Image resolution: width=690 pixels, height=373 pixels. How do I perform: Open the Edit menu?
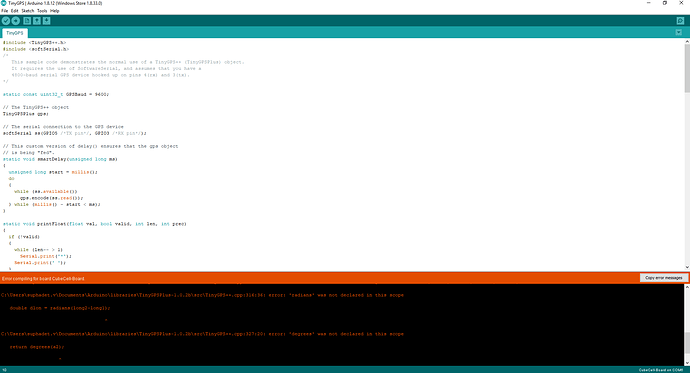tap(15, 11)
